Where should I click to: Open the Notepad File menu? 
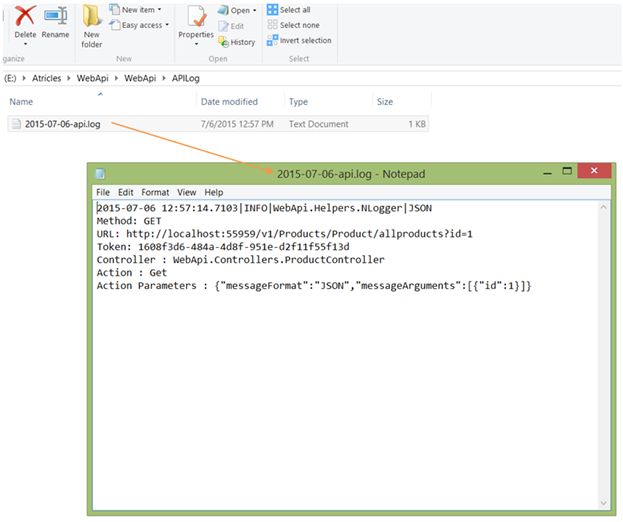103,192
